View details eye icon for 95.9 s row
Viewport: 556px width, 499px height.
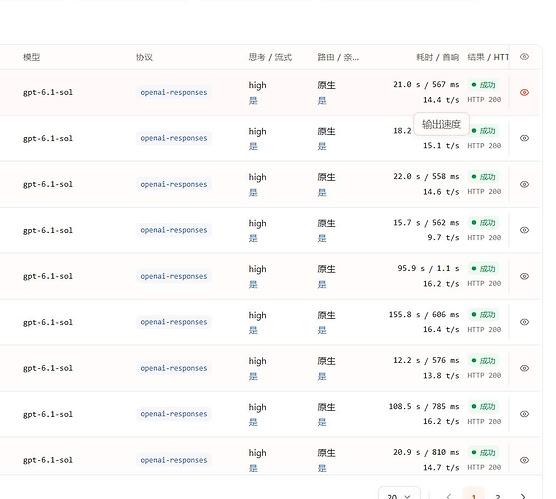524,276
